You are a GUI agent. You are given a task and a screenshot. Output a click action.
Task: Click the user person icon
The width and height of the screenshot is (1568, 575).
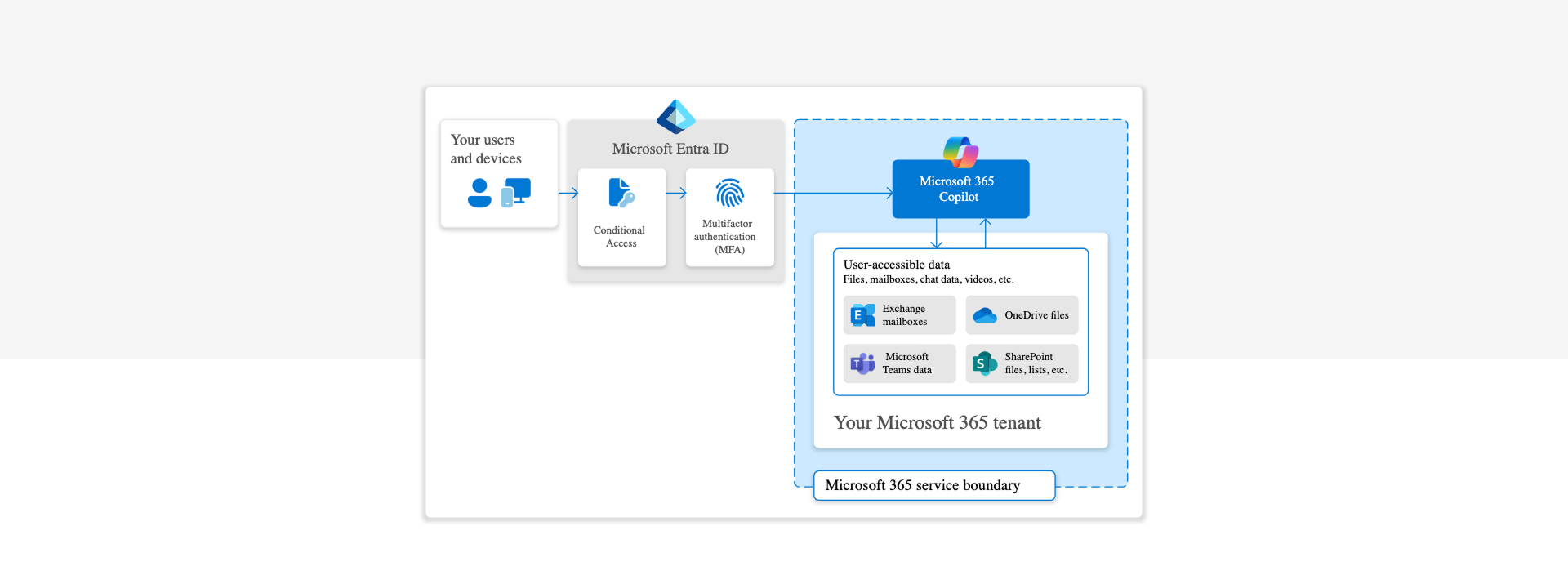(479, 193)
